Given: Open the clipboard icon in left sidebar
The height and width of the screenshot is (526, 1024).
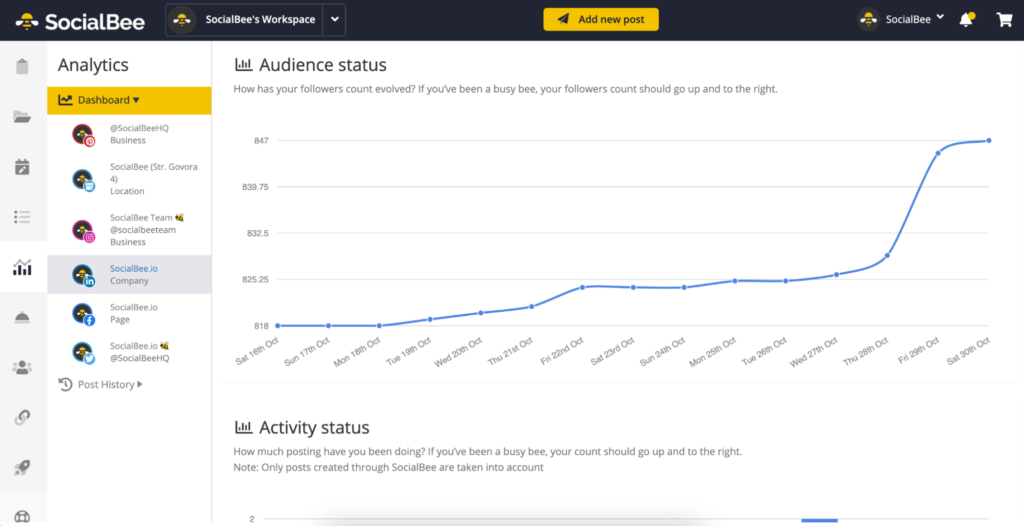Looking at the screenshot, I should (x=22, y=67).
